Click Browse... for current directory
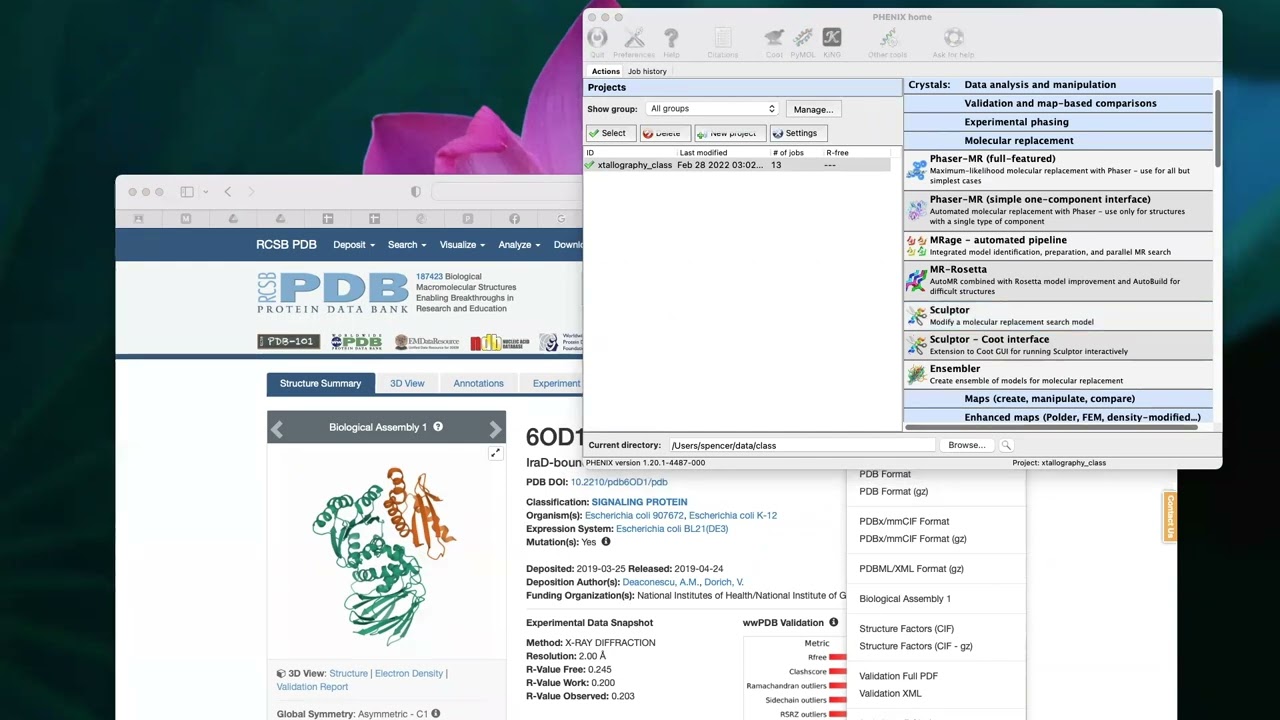This screenshot has width=1280, height=720. (x=966, y=445)
